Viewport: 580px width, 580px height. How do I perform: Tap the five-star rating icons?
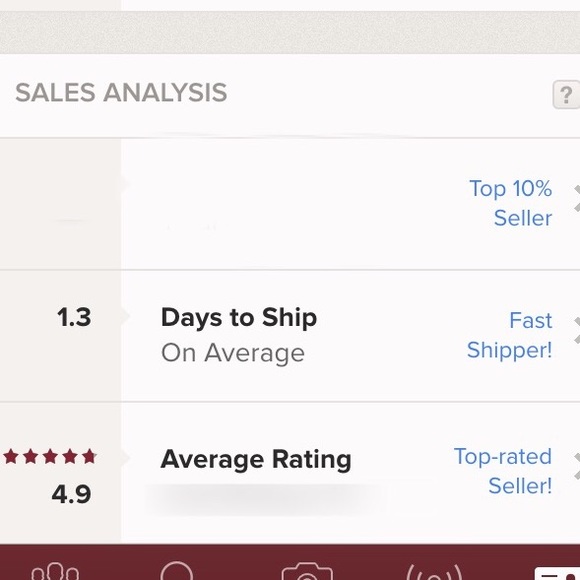click(x=50, y=456)
